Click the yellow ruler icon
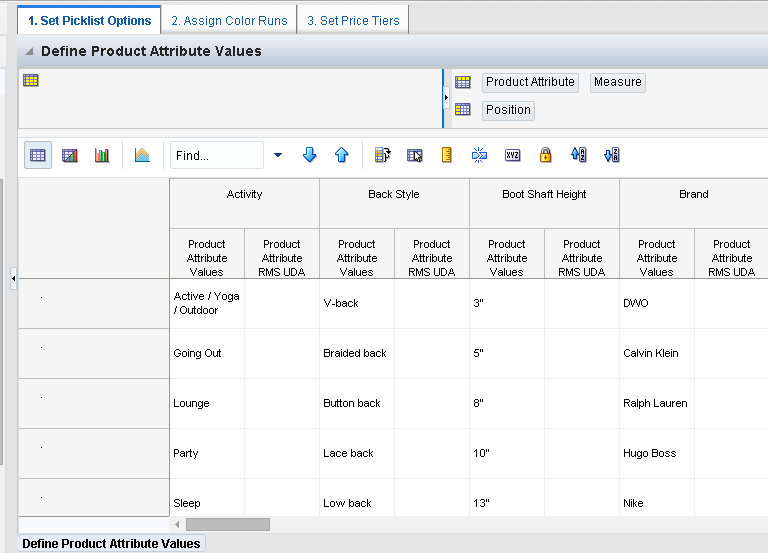This screenshot has height=553, width=768. [447, 155]
